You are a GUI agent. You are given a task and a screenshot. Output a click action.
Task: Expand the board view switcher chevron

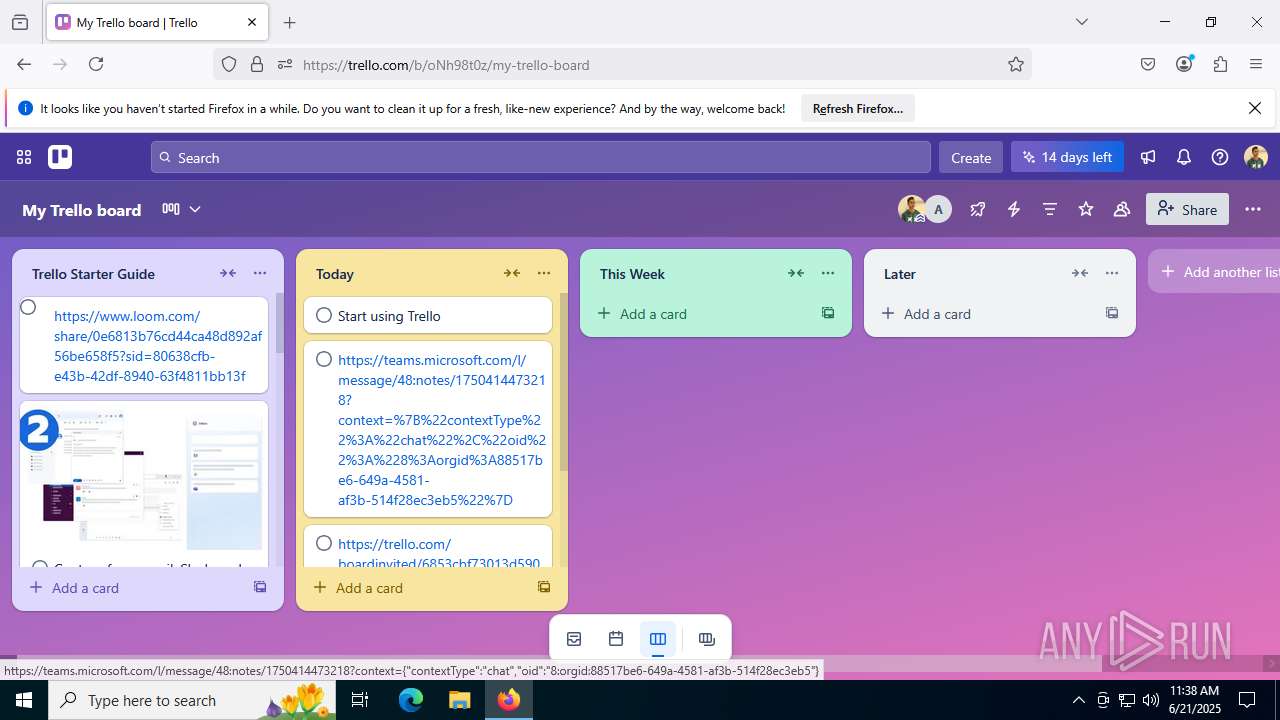pyautogui.click(x=195, y=209)
